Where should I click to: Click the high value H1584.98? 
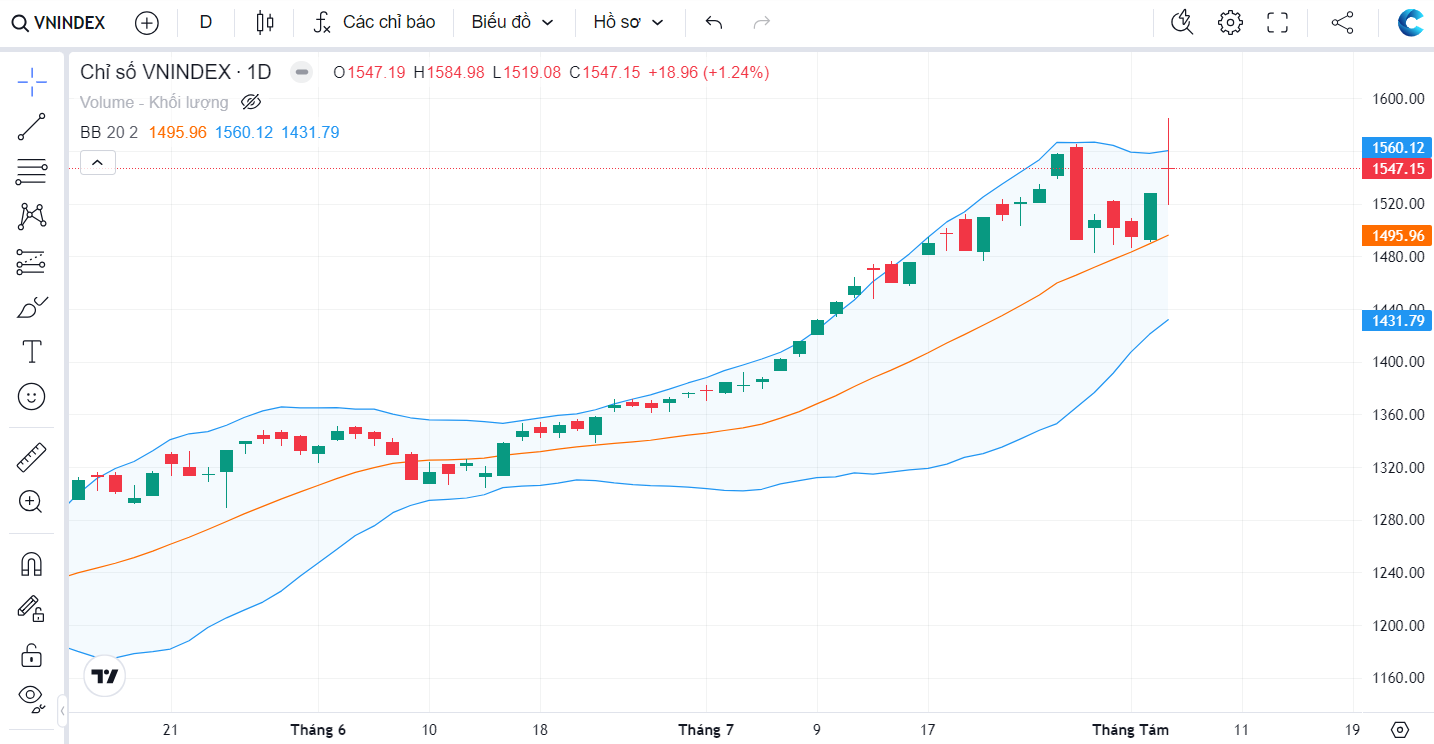pyautogui.click(x=449, y=72)
